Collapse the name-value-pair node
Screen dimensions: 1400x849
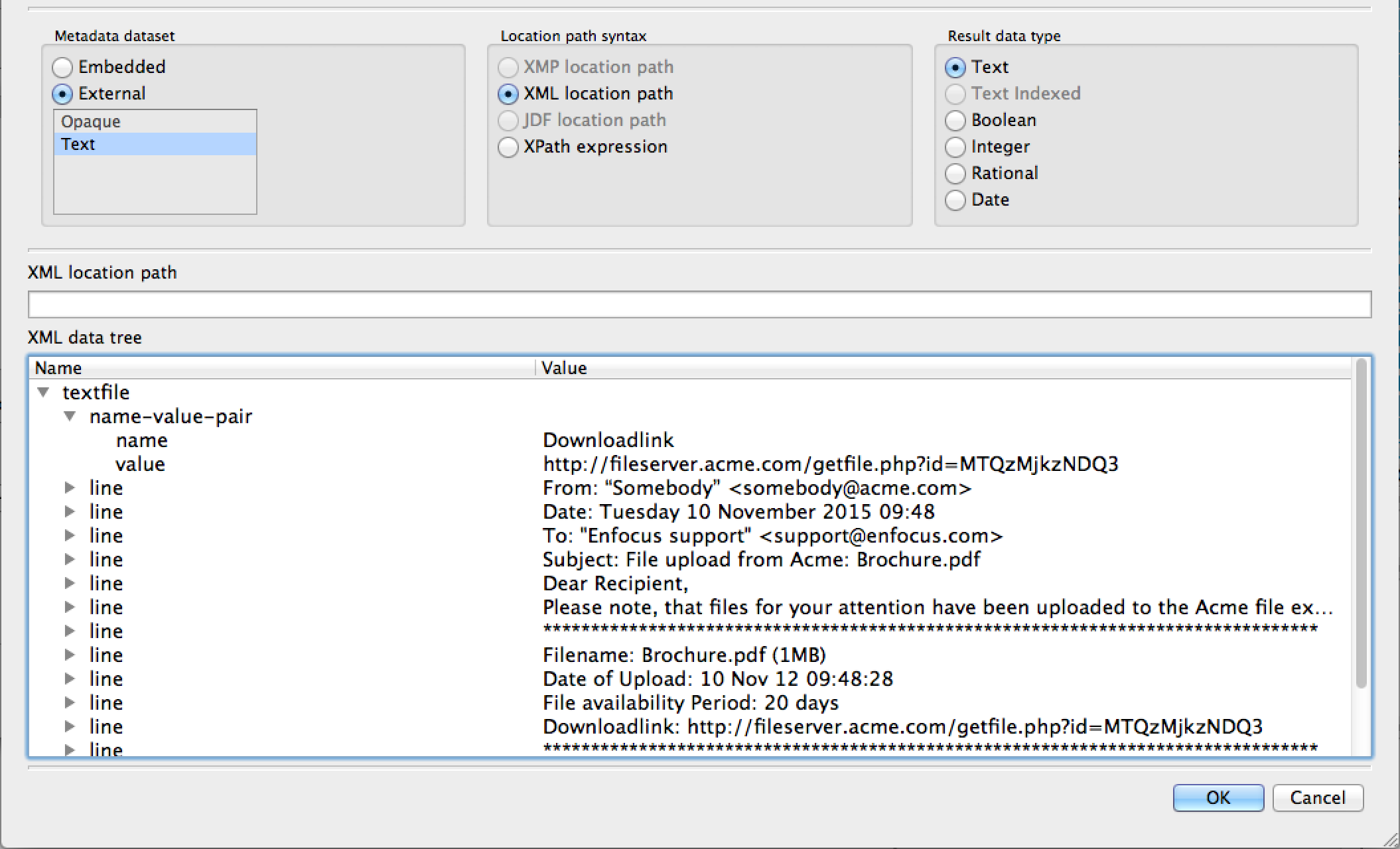pyautogui.click(x=70, y=417)
